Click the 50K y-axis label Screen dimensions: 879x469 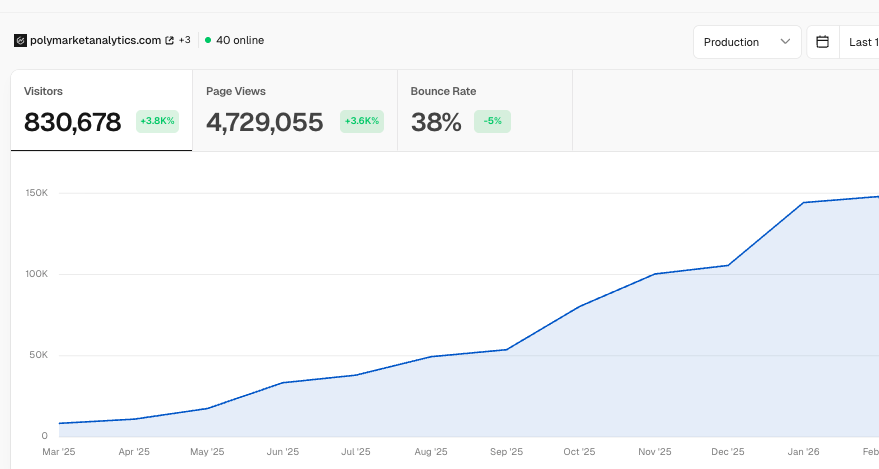(39, 355)
